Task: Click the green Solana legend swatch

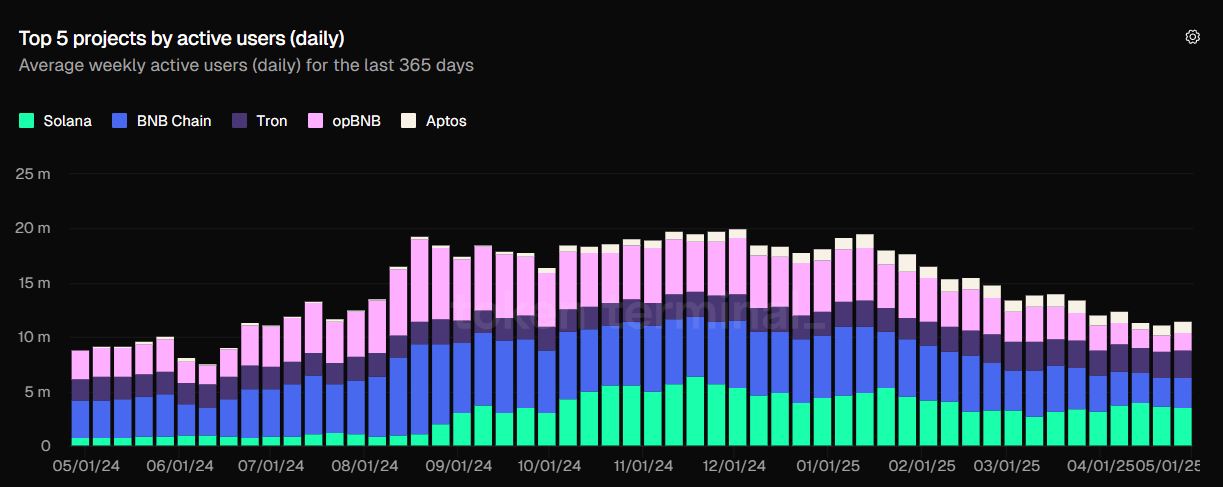Action: (27, 121)
